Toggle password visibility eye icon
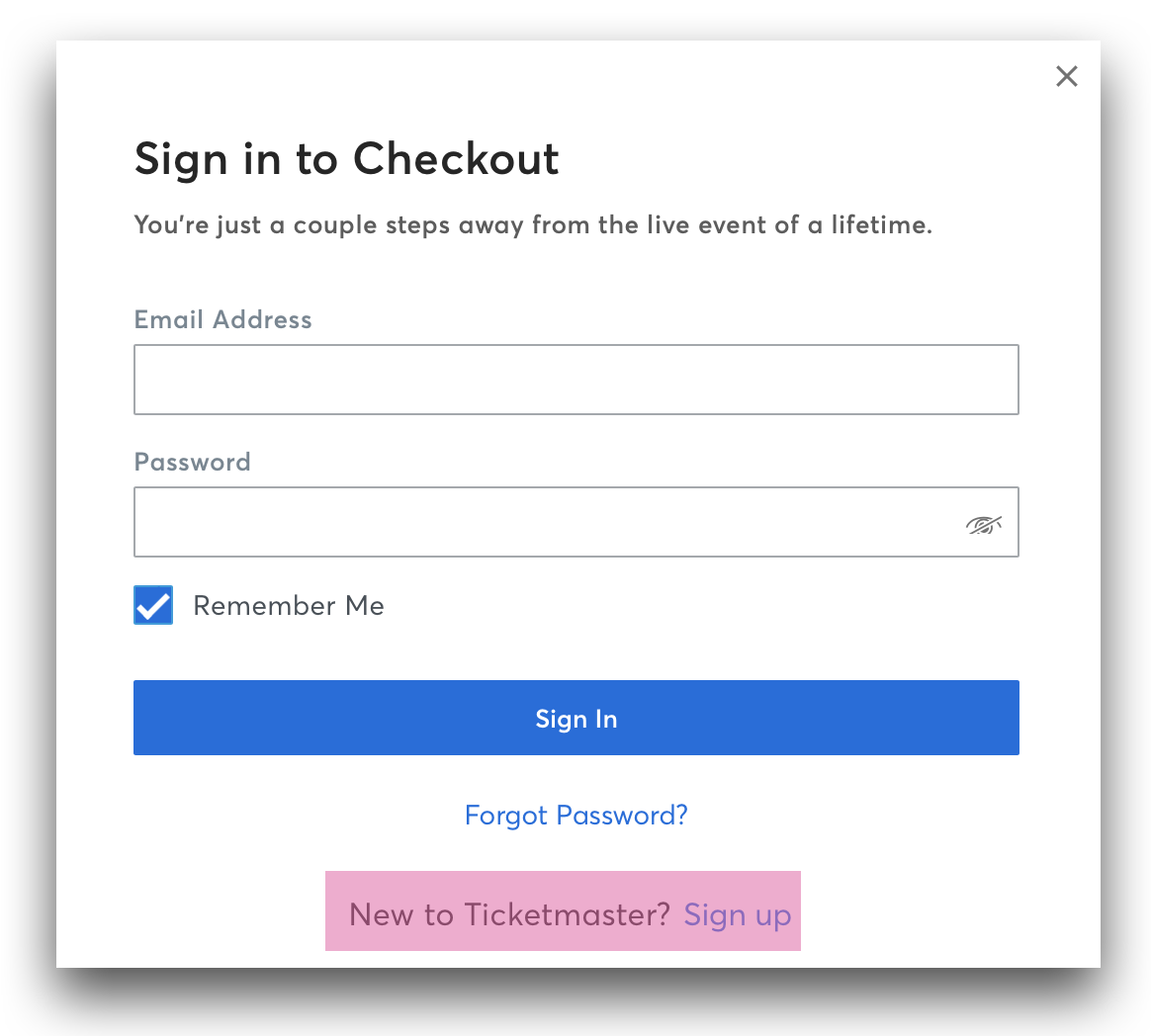This screenshot has height=1036, width=1151. coord(983,525)
